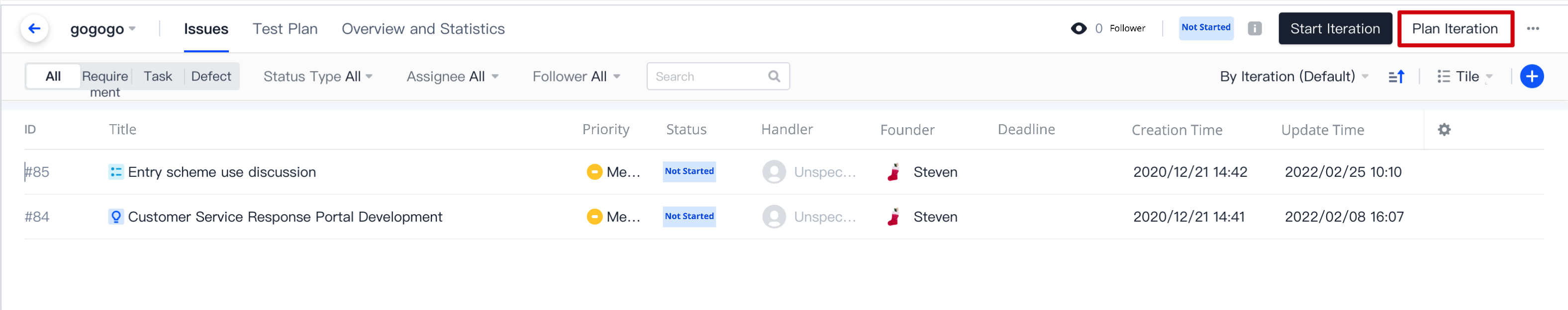Add a new issue with the blue plus button
The width and height of the screenshot is (1568, 310).
[1532, 77]
